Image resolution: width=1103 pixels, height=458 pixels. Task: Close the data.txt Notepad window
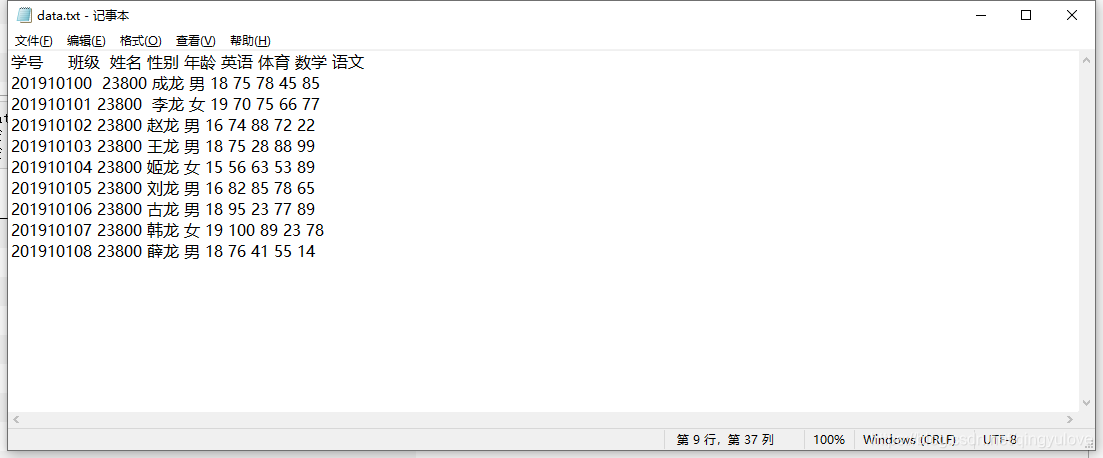pos(1071,15)
